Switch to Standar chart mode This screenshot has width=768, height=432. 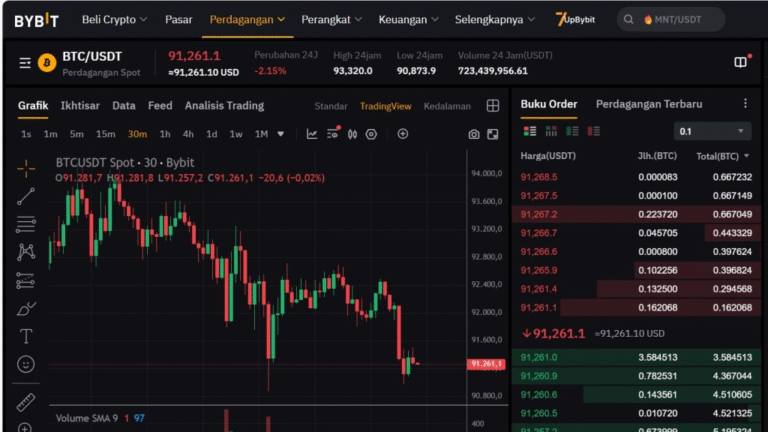click(331, 106)
